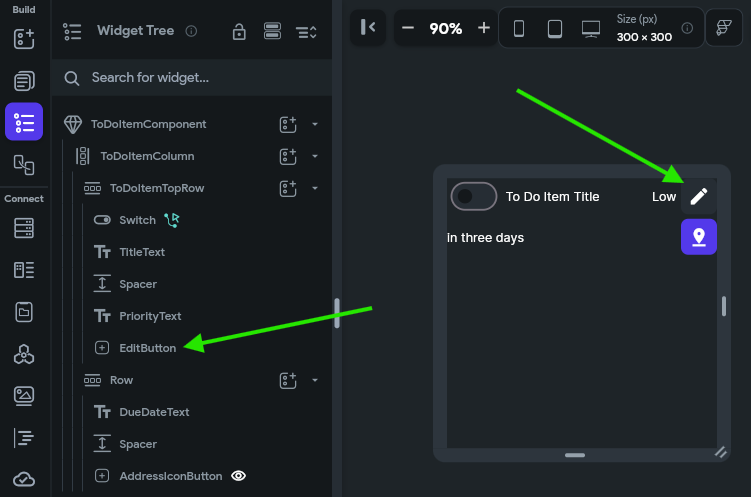The height and width of the screenshot is (497, 751).
Task: Collapse the Row dropdown arrow
Action: pyautogui.click(x=315, y=380)
